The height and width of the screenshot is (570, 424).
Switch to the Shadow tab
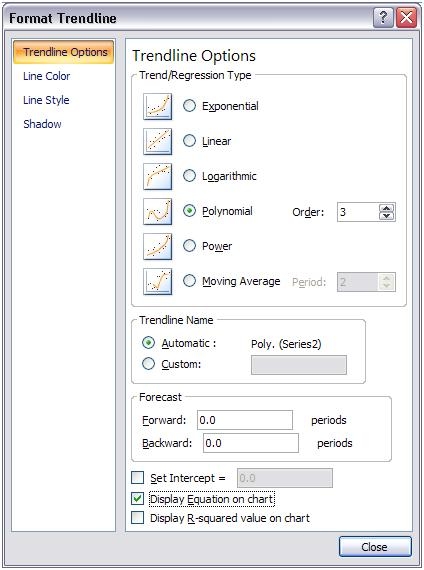pyautogui.click(x=42, y=124)
